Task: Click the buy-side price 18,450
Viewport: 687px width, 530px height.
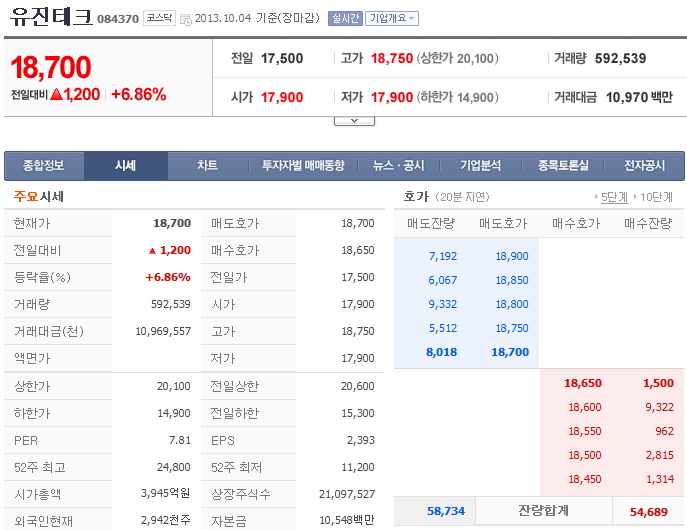Action: pyautogui.click(x=585, y=480)
